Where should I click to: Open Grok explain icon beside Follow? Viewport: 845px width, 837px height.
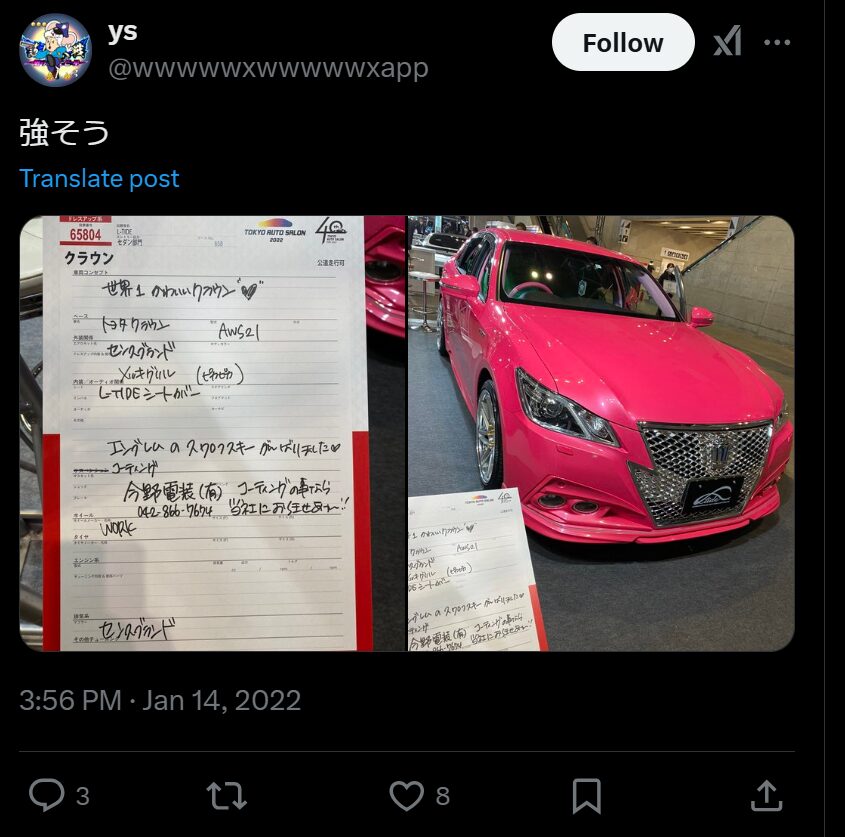728,41
